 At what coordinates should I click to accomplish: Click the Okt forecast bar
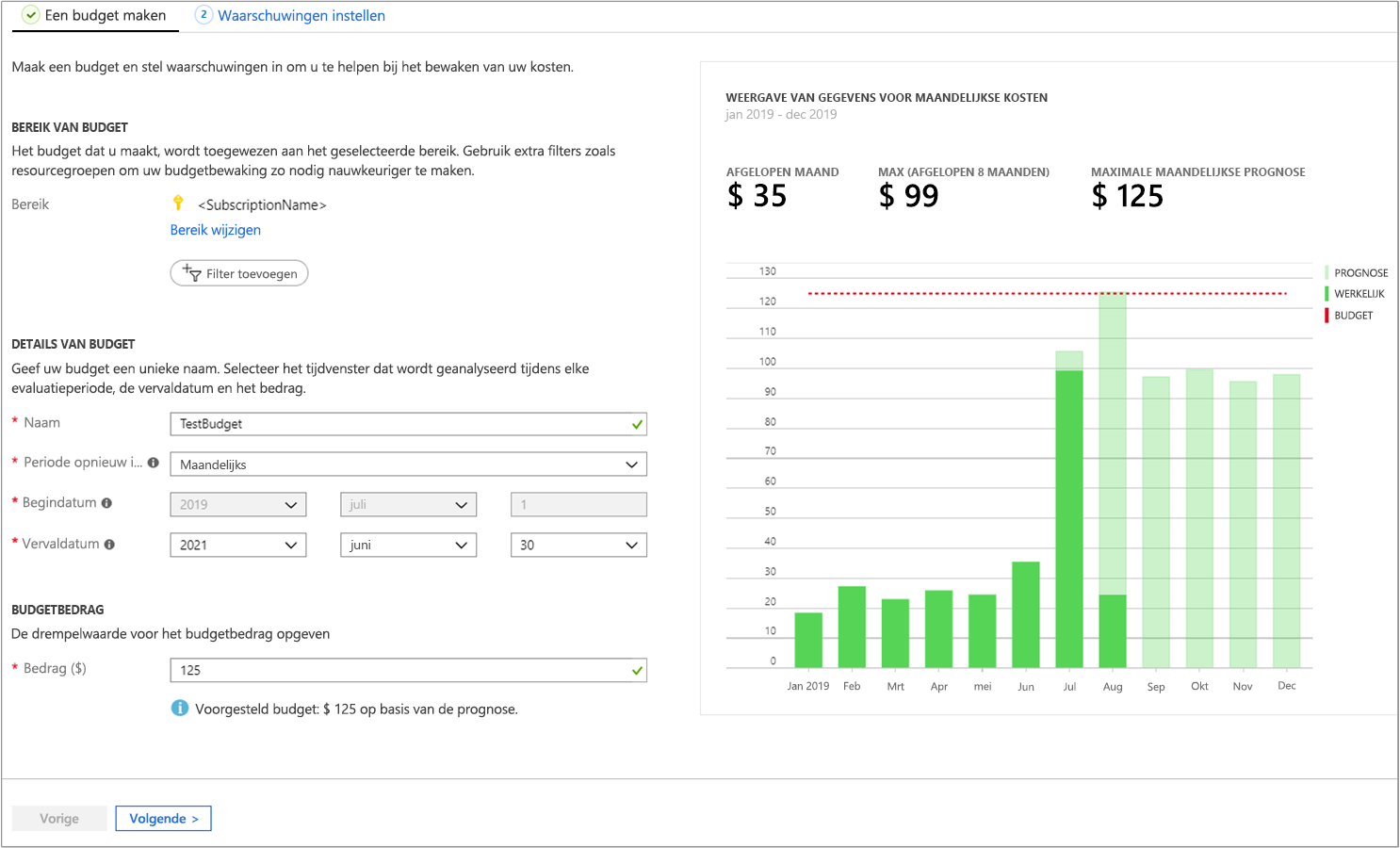pos(1199,518)
